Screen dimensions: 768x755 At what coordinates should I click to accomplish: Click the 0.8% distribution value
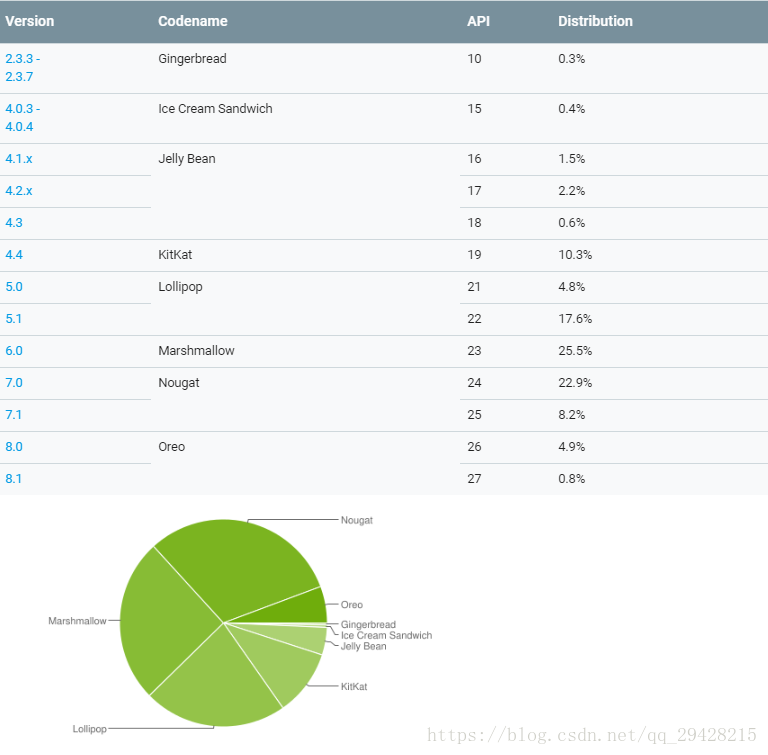pos(572,479)
